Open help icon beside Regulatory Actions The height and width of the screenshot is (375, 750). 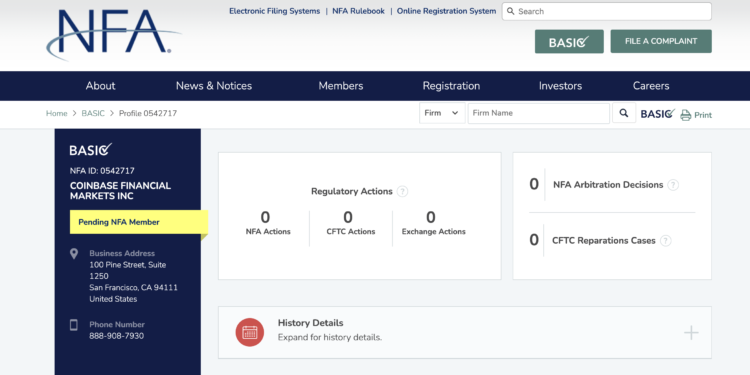click(403, 191)
